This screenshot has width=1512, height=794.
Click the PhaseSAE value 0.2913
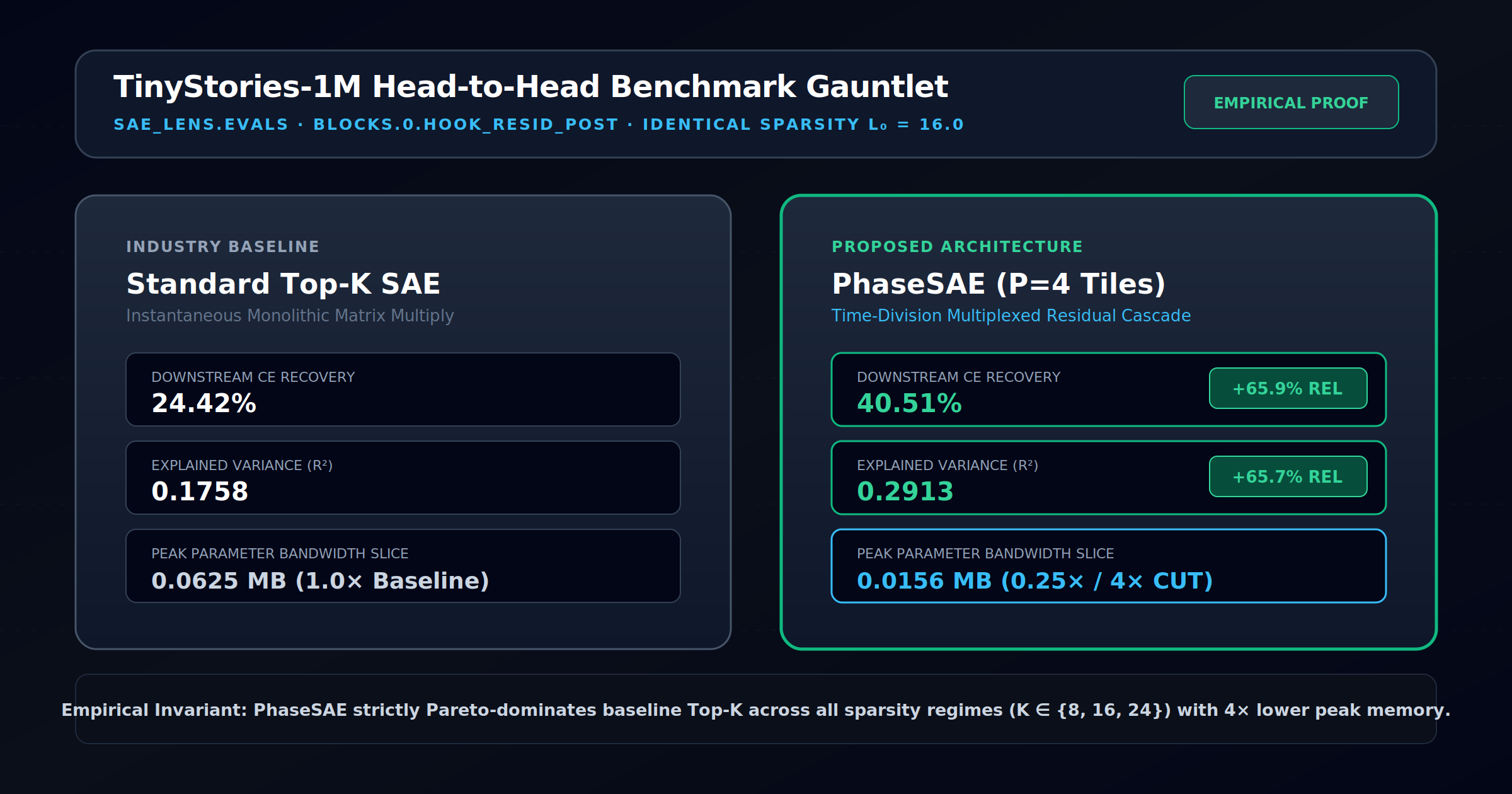[x=905, y=492]
